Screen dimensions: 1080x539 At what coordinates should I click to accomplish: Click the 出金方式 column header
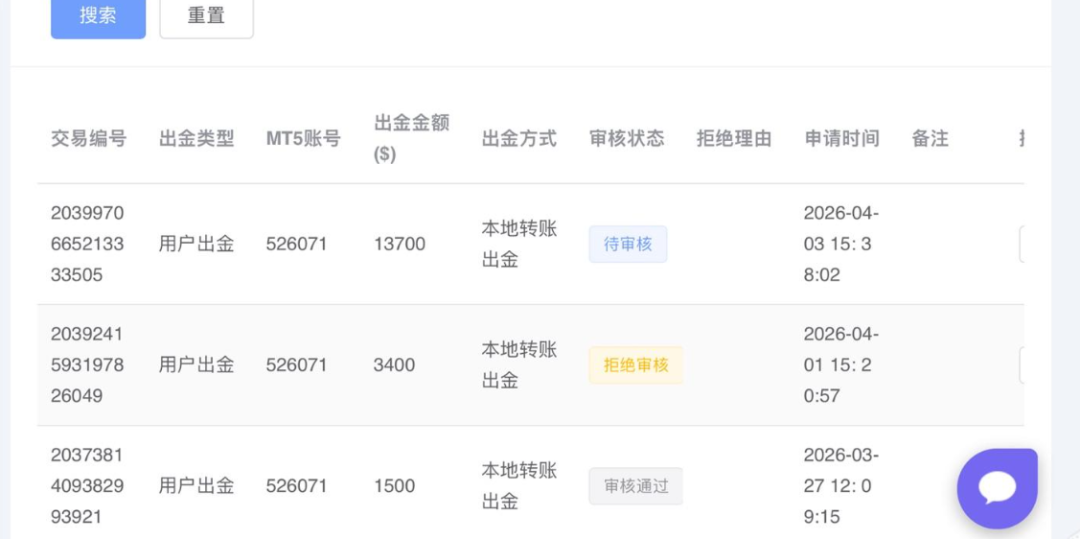[519, 138]
